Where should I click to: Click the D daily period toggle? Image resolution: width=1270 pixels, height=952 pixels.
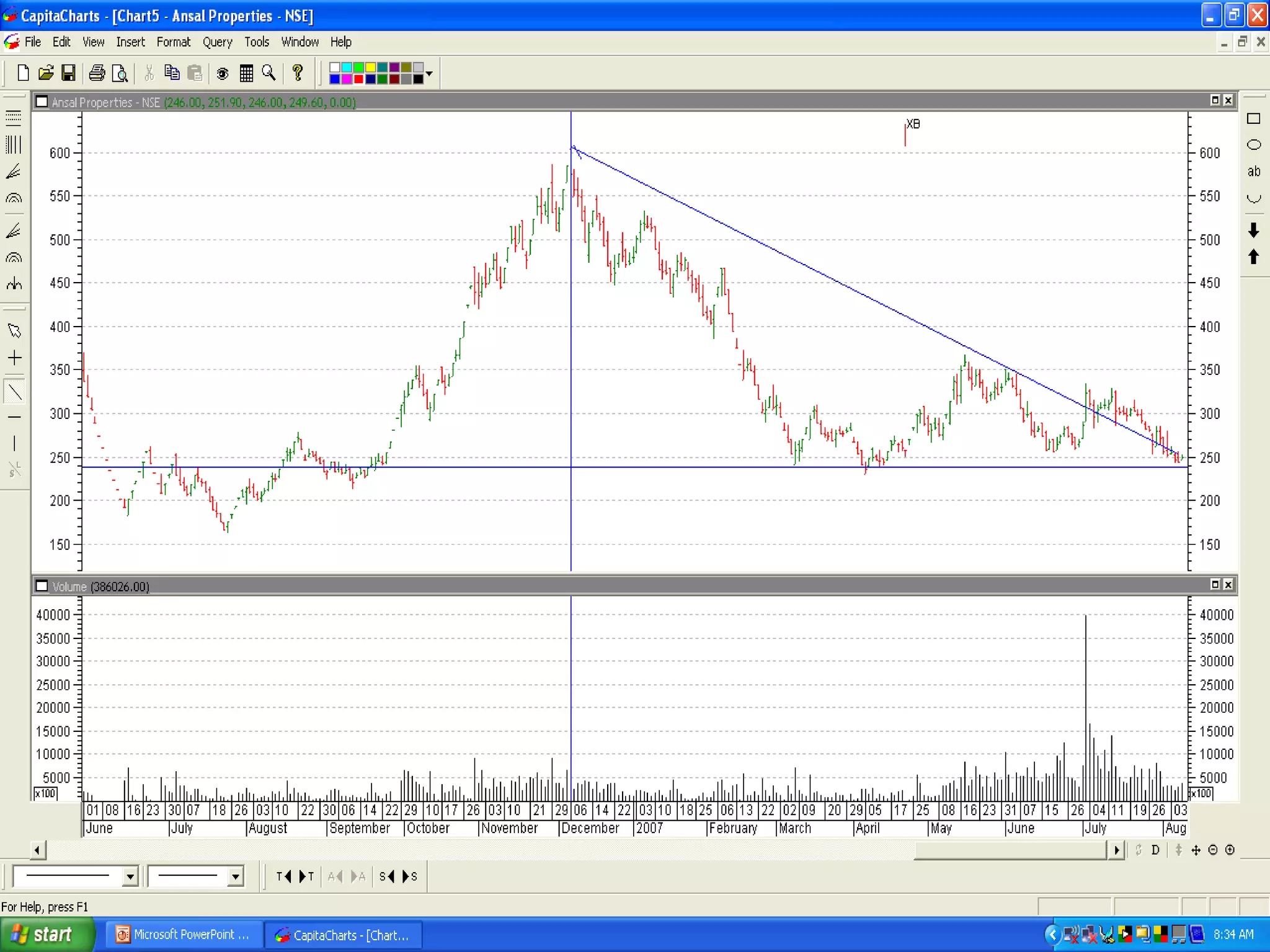[1155, 850]
